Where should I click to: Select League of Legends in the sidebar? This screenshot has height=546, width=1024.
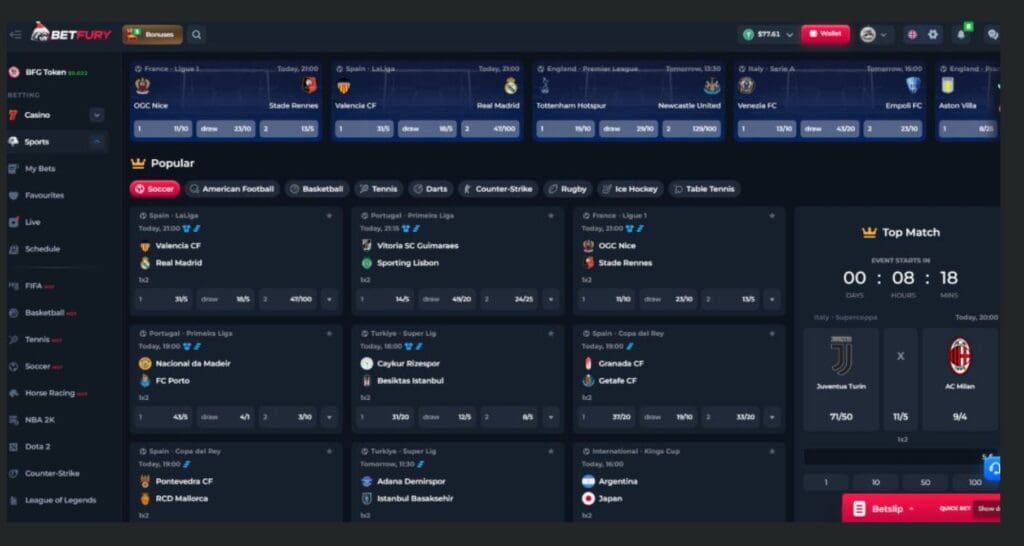point(60,500)
